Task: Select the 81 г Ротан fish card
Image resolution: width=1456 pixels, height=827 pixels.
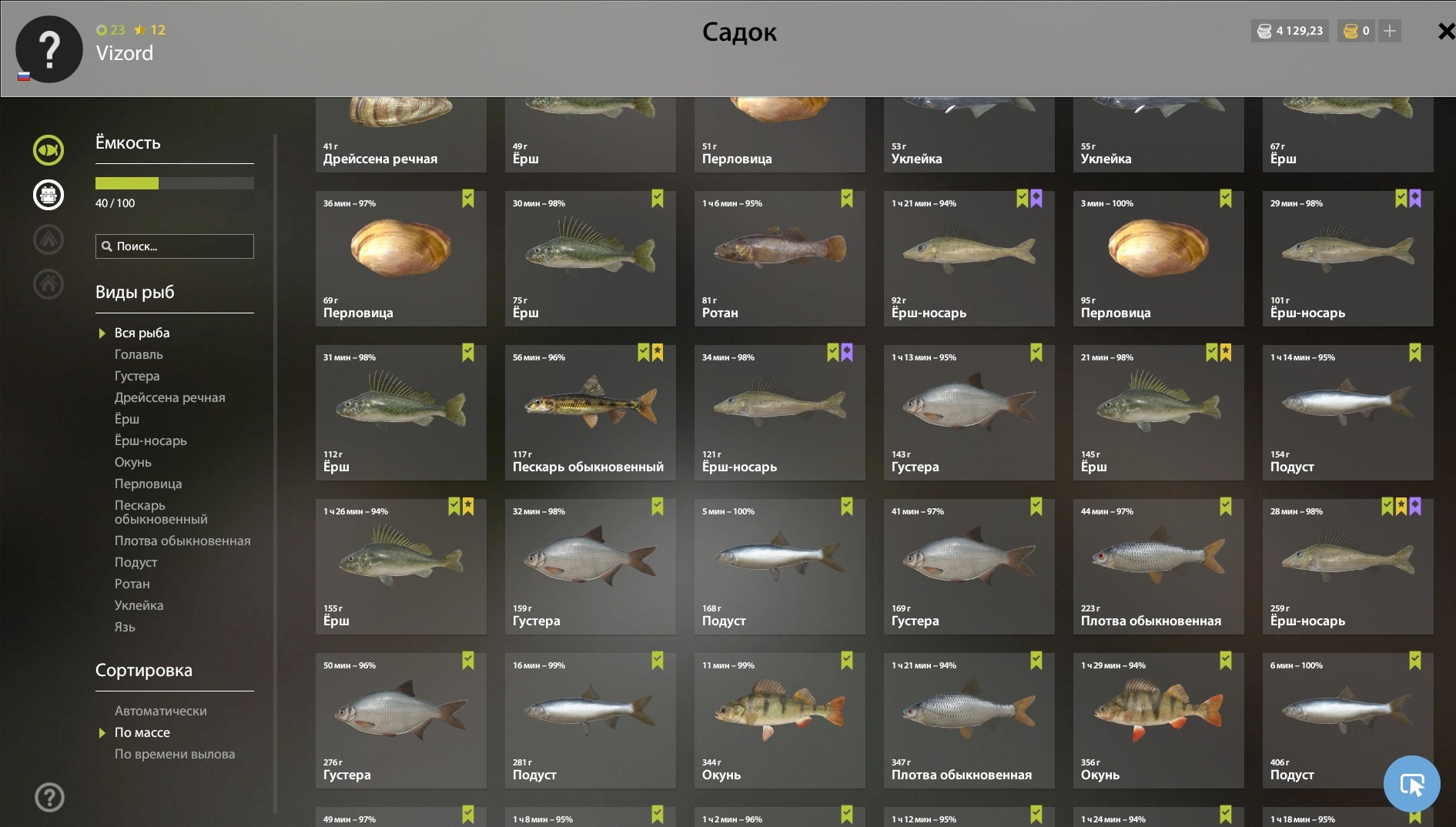Action: (779, 259)
